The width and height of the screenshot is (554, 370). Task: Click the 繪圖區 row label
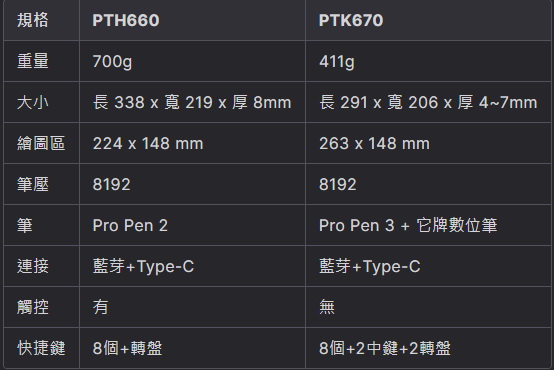41,143
